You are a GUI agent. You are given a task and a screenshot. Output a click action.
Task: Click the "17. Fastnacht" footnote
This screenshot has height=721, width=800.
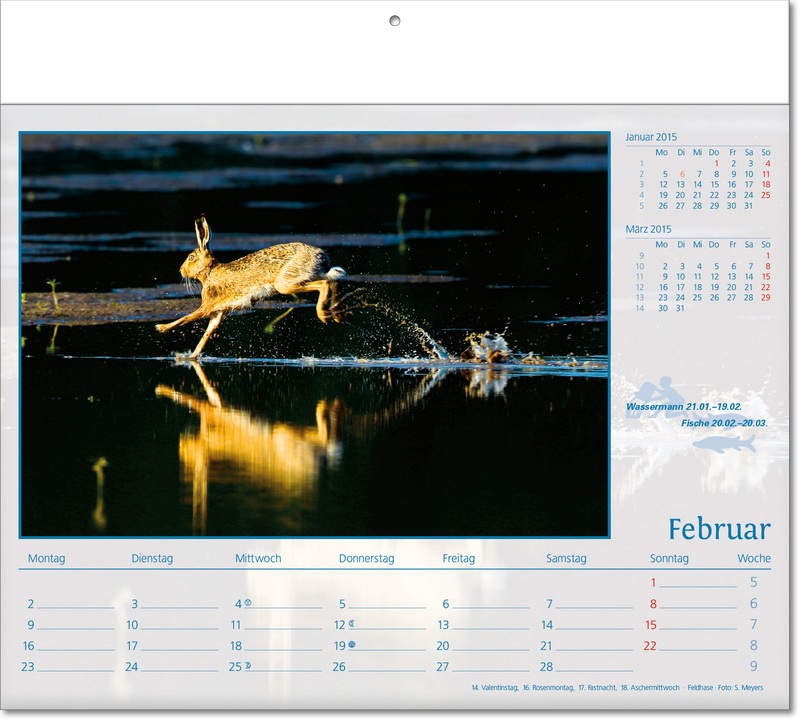pos(597,688)
